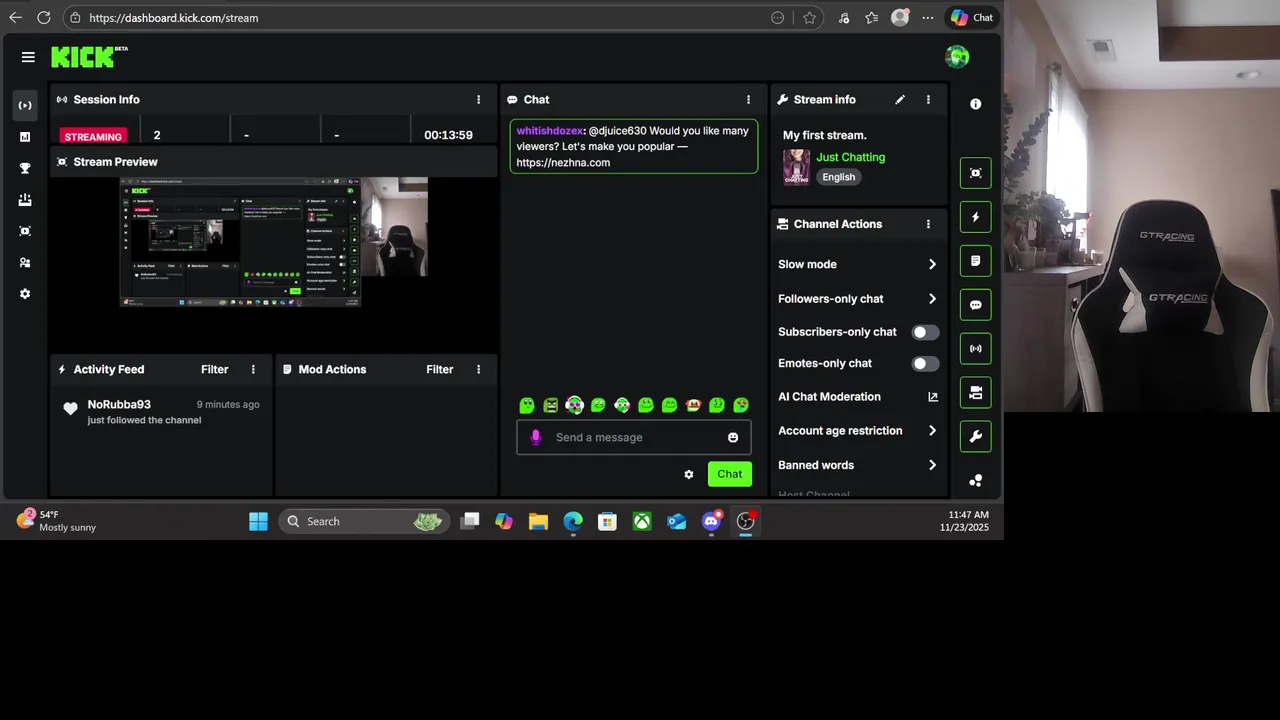1280x720 pixels.
Task: Toggle the lightning activity feed button on right rail
Action: 976,217
